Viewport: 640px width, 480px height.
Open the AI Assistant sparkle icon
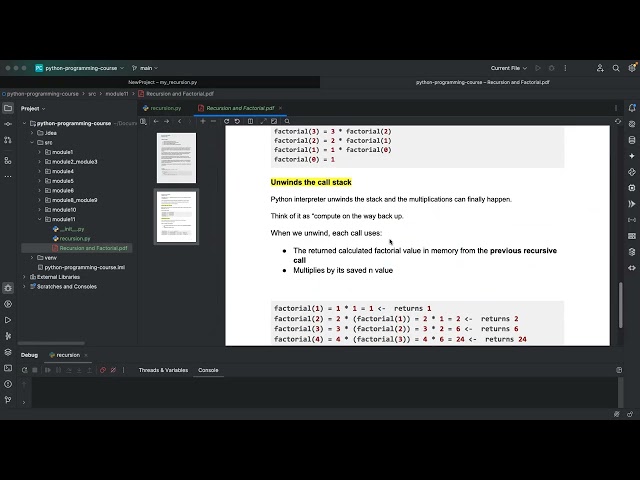632,156
